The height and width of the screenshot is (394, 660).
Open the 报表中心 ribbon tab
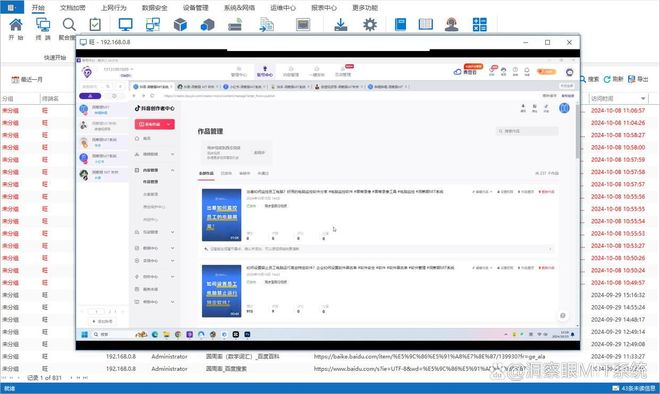pyautogui.click(x=324, y=8)
